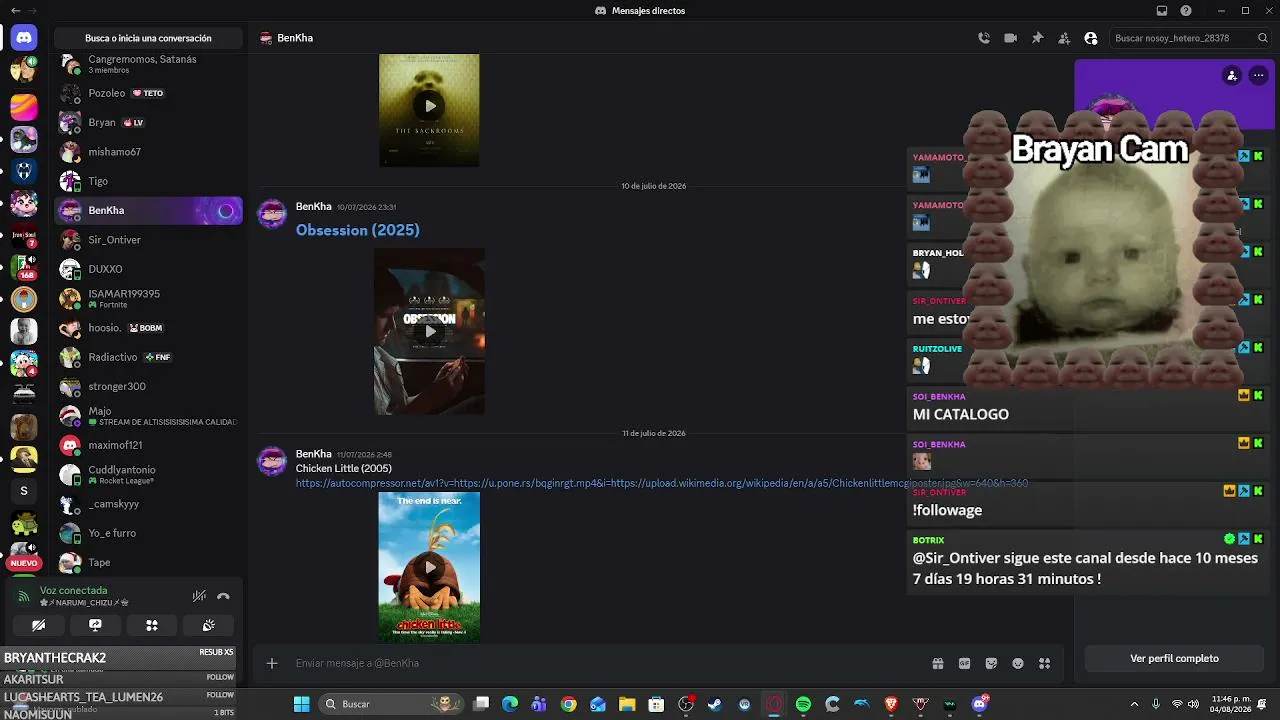Screen dimensions: 1280x720
Task: Open the Bryan direct message
Action: (x=148, y=122)
